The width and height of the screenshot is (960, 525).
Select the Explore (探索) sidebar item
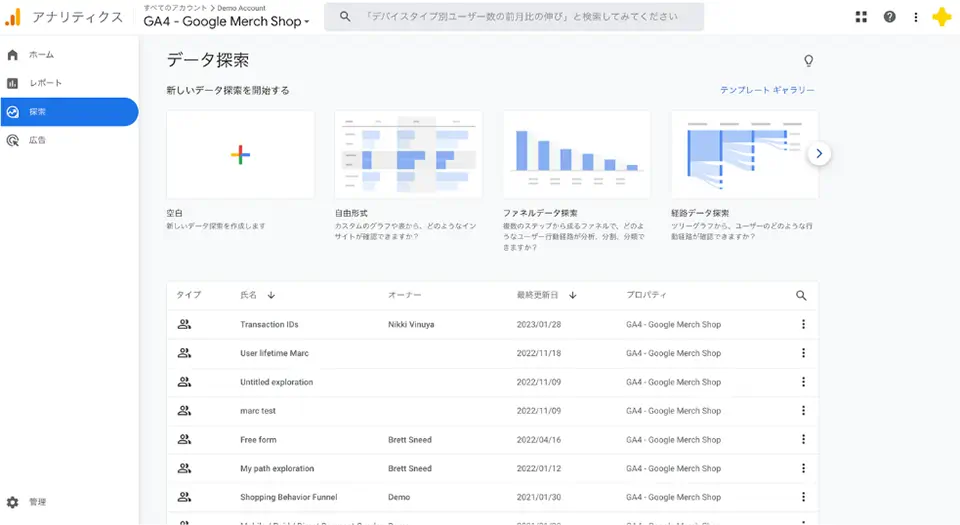click(x=69, y=112)
